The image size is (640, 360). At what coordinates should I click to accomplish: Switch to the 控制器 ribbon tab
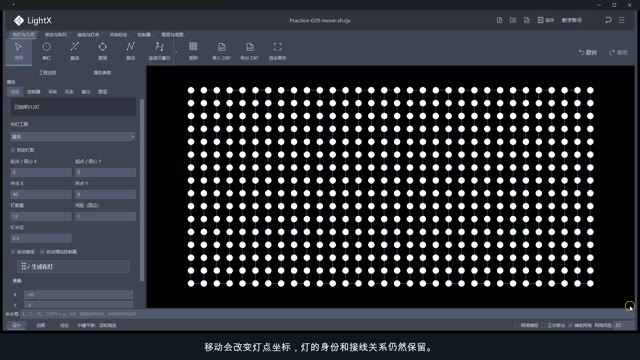point(144,35)
